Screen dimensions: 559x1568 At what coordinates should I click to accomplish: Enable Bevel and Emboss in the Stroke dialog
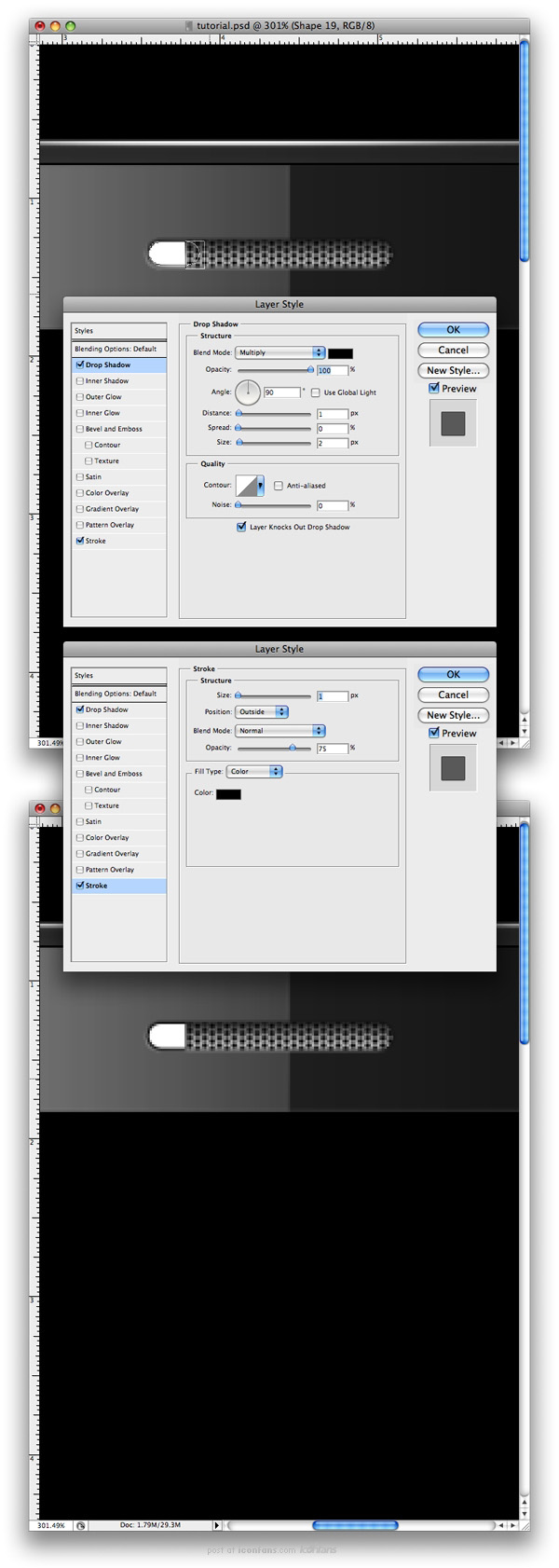tap(80, 773)
